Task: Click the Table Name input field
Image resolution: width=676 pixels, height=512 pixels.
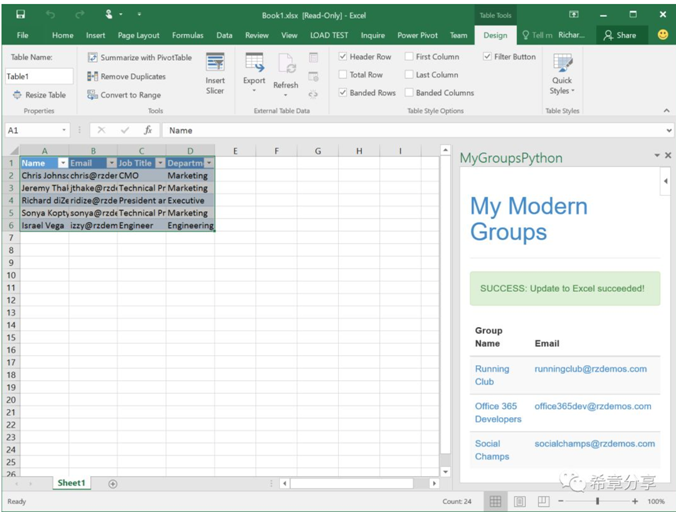Action: (39, 76)
